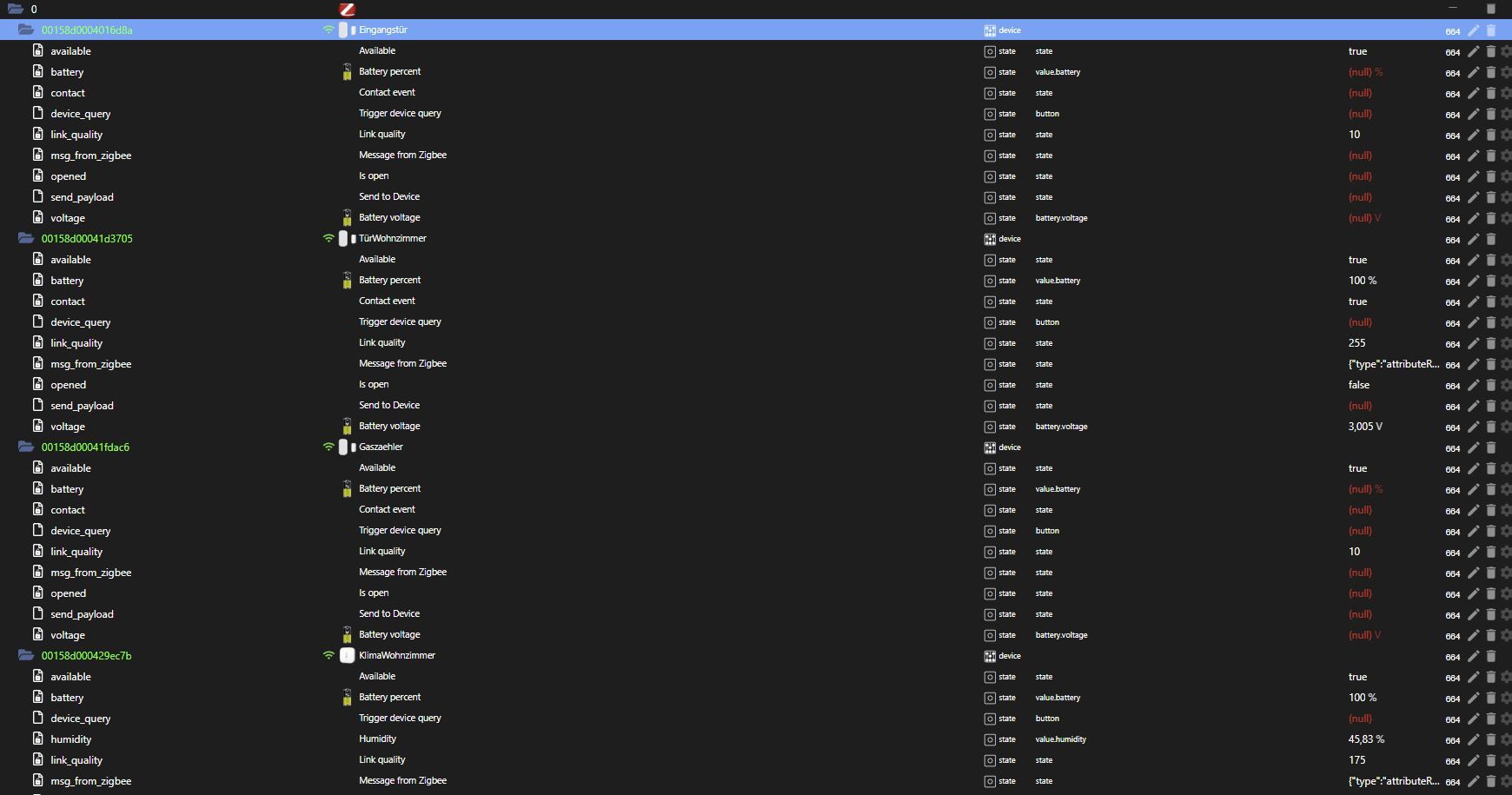Edit Eingangstür's Battery percent state
This screenshot has width=1512, height=795.
pos(1474,72)
